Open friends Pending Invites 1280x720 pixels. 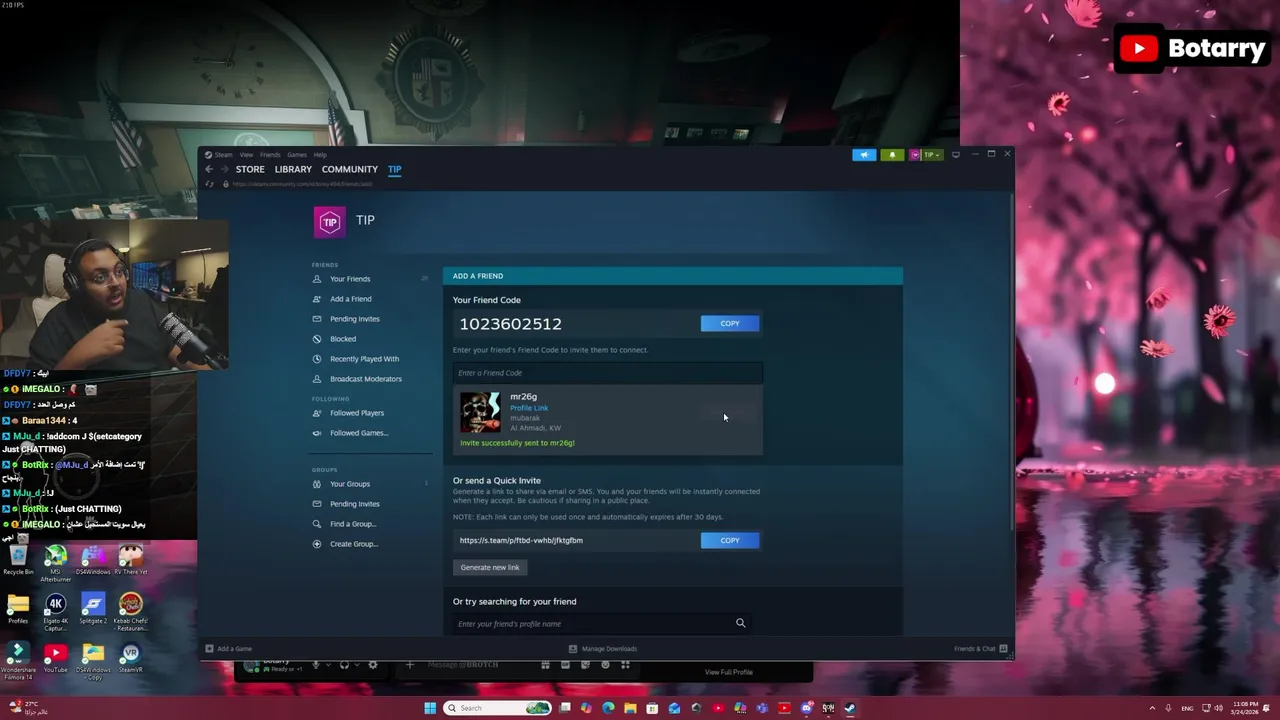click(x=354, y=319)
